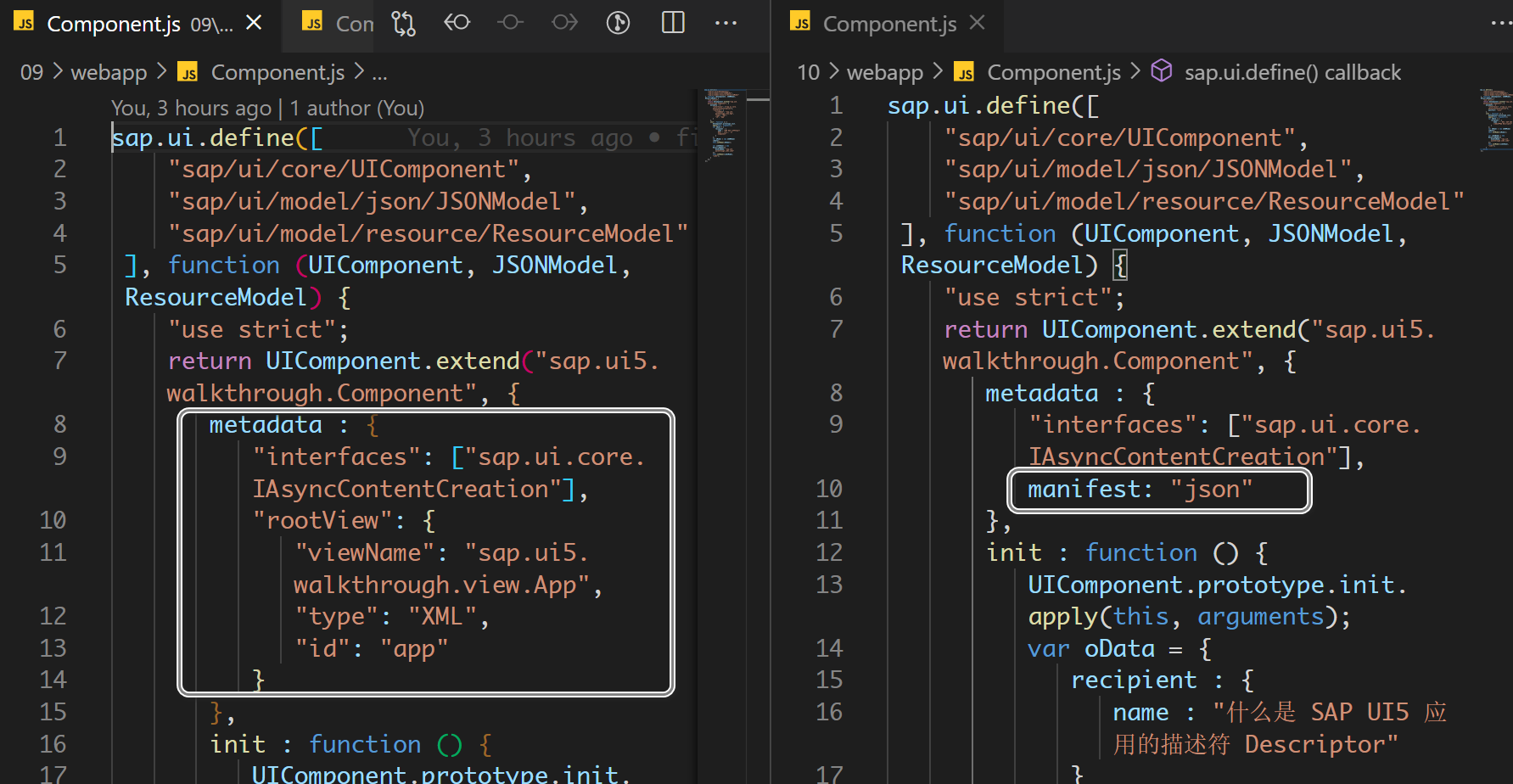Click the JS icon beside Component.js in the breadcrumb
Screen dimensions: 1513x784
pyautogui.click(x=188, y=72)
